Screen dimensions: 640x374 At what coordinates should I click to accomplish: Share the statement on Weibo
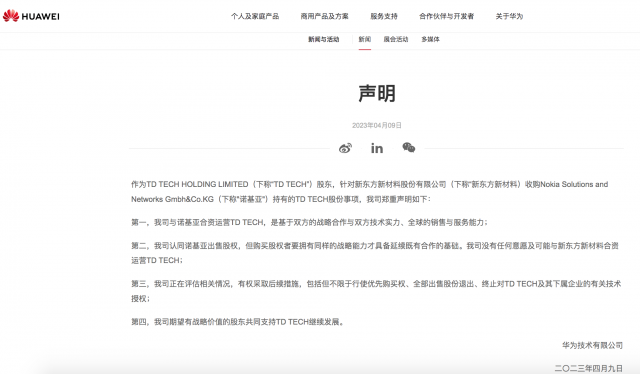(345, 148)
